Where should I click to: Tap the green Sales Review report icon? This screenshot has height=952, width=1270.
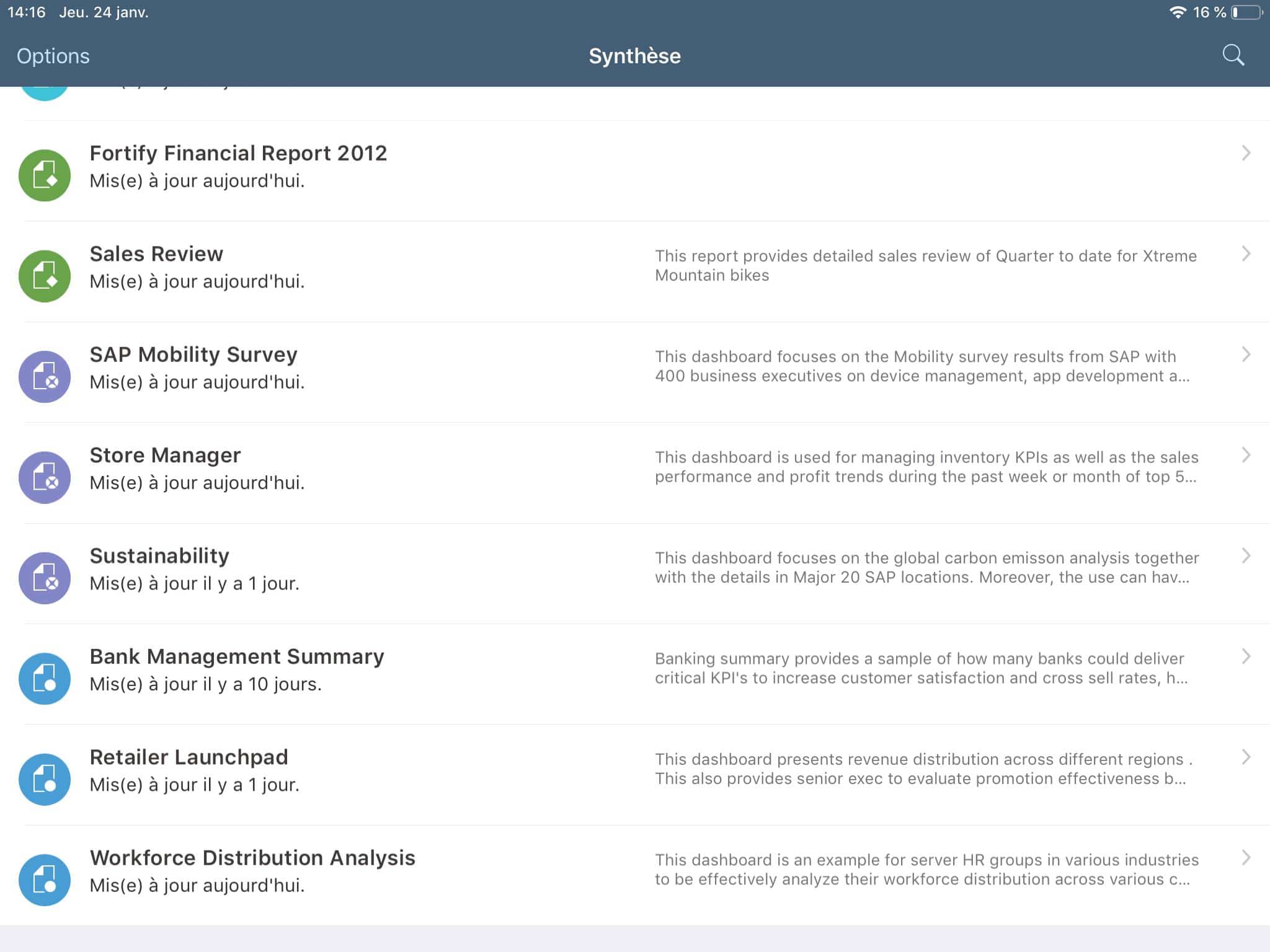pyautogui.click(x=45, y=276)
